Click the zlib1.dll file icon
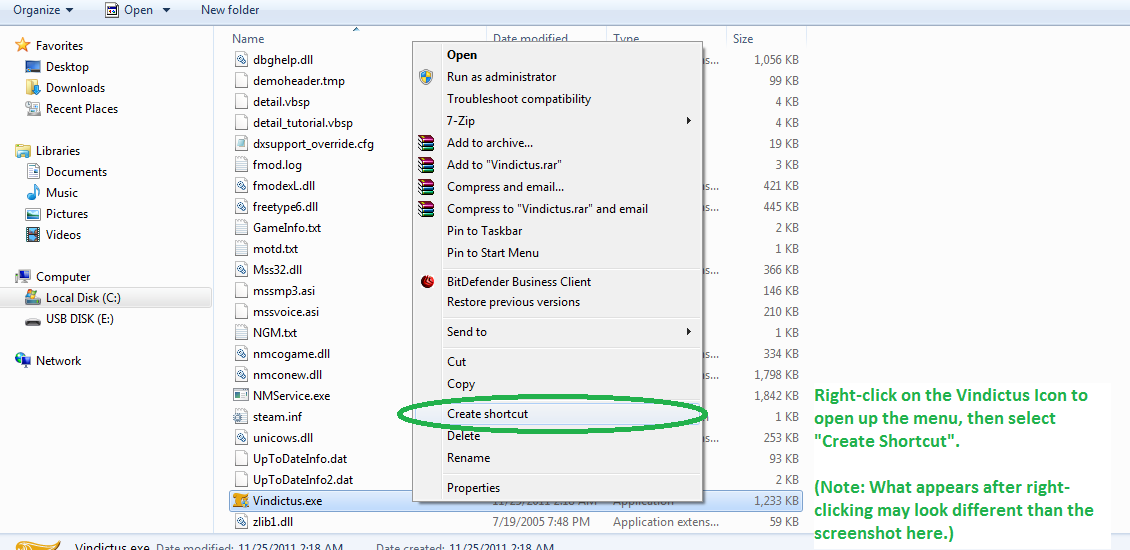This screenshot has height=550, width=1130. (x=241, y=521)
